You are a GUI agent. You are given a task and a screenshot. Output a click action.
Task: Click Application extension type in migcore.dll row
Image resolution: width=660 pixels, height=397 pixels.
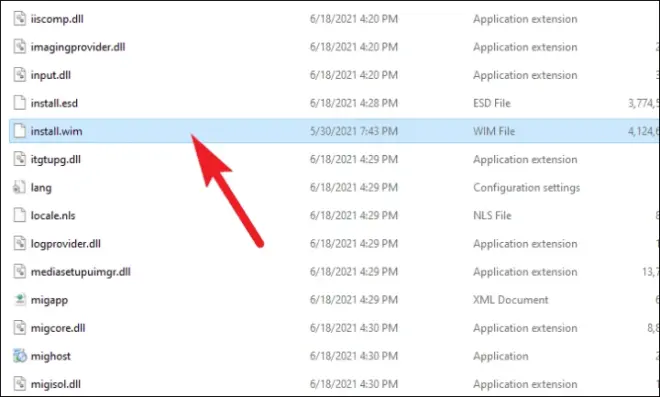coord(525,328)
